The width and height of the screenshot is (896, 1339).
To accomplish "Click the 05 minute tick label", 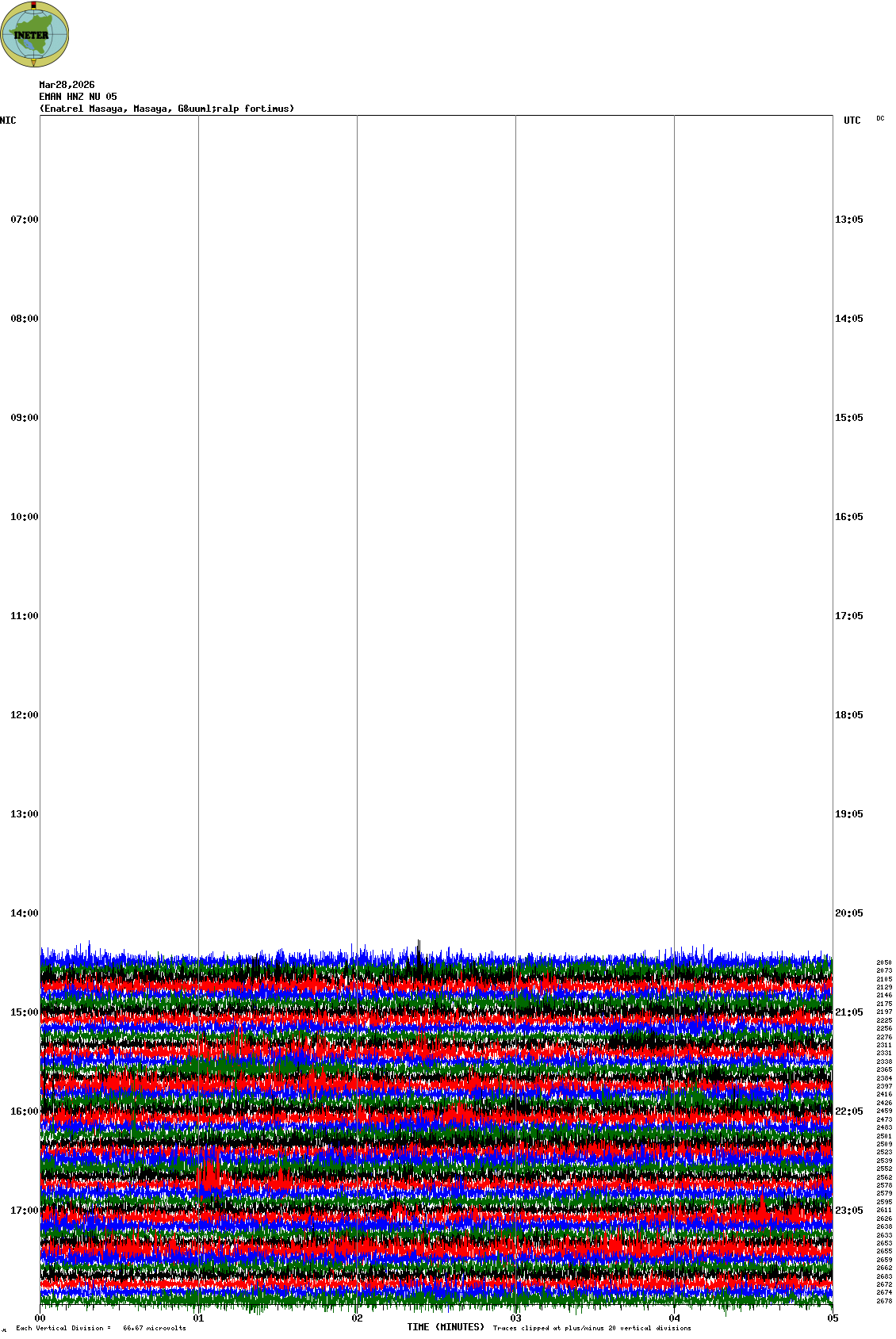I will 832,1318.
